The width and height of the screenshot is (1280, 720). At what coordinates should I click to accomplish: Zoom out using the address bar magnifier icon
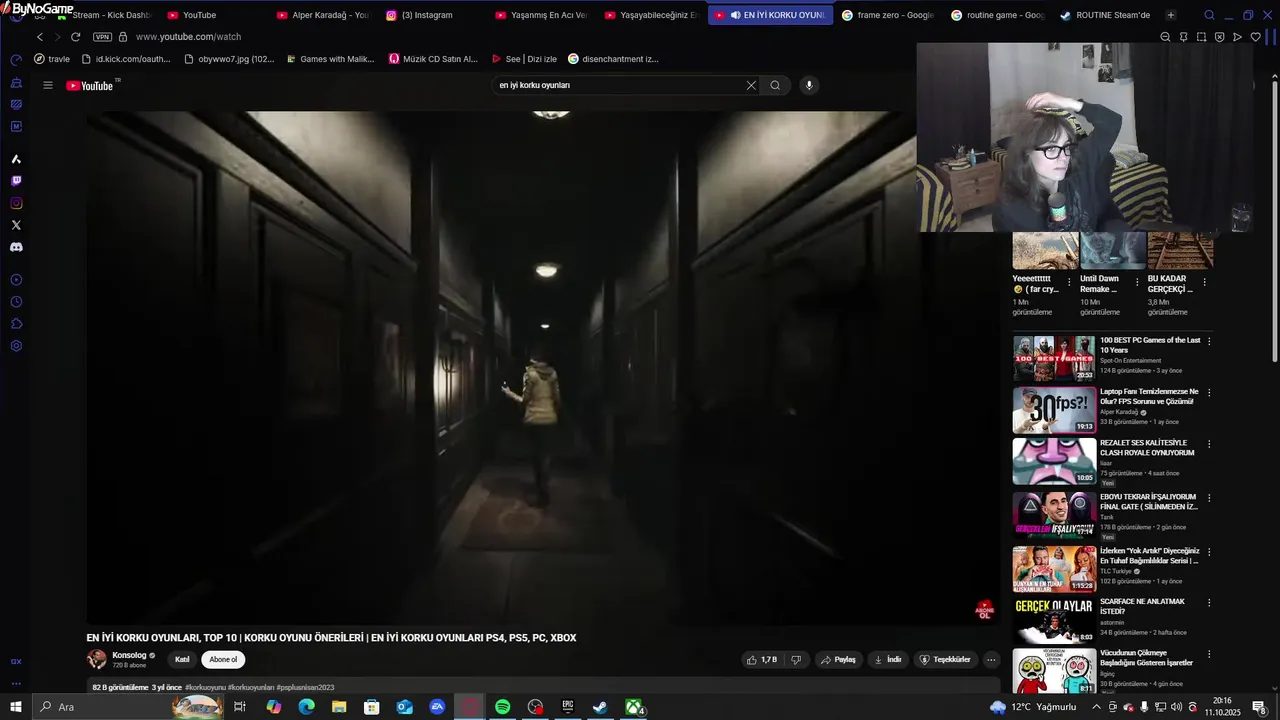(x=1165, y=37)
